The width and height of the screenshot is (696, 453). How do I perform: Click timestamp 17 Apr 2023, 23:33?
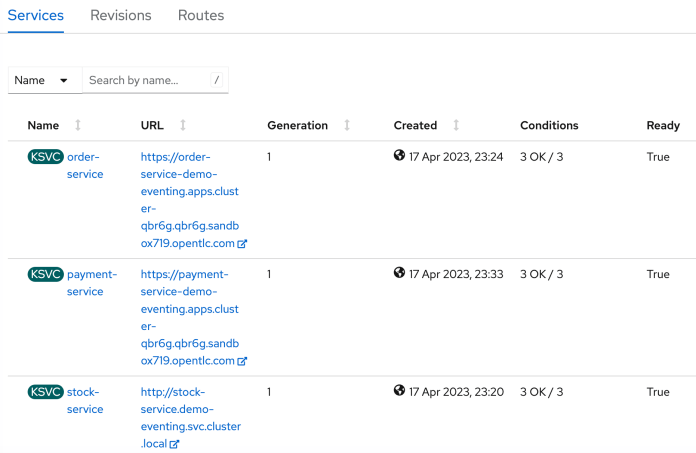(x=456, y=275)
